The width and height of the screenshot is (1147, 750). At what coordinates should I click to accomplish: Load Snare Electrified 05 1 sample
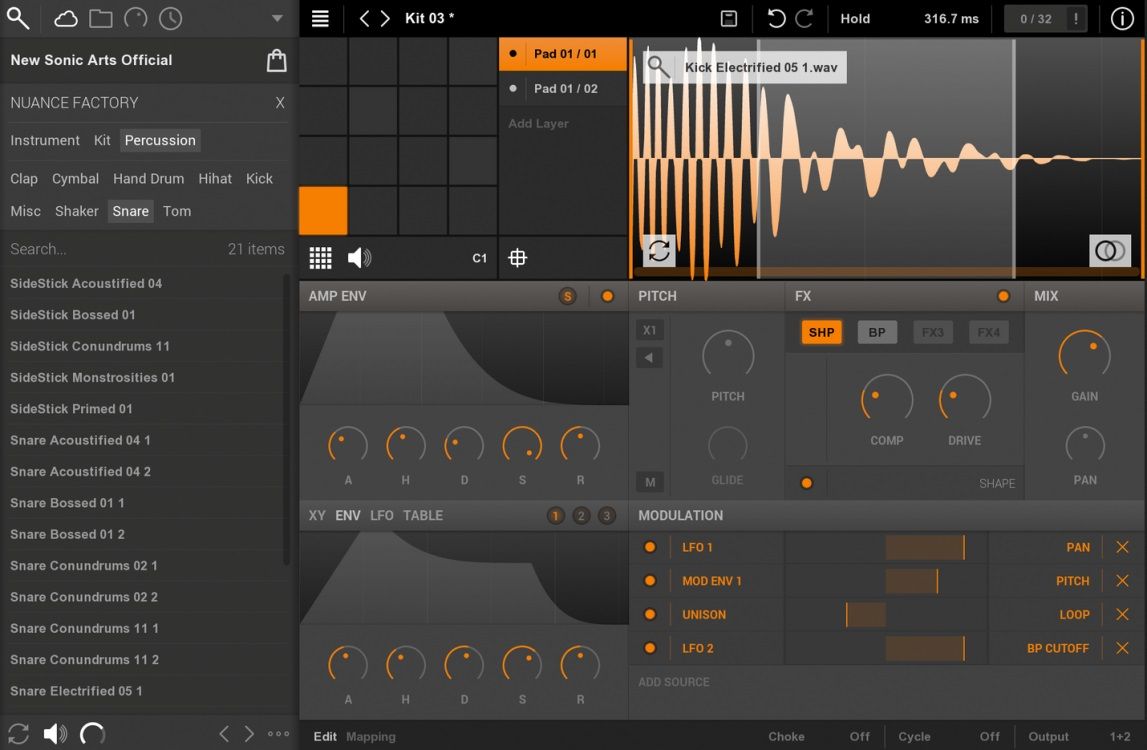(145, 691)
